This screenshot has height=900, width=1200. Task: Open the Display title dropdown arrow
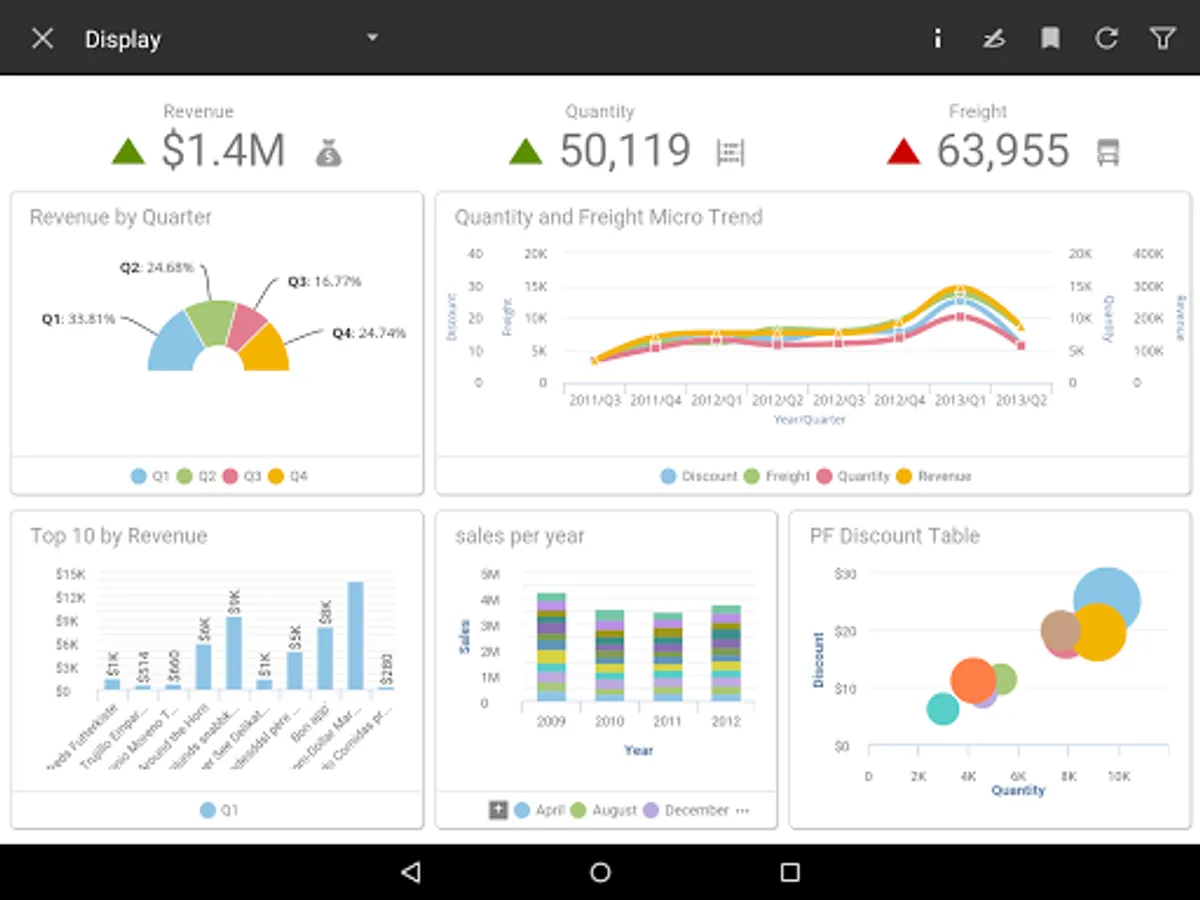[372, 38]
